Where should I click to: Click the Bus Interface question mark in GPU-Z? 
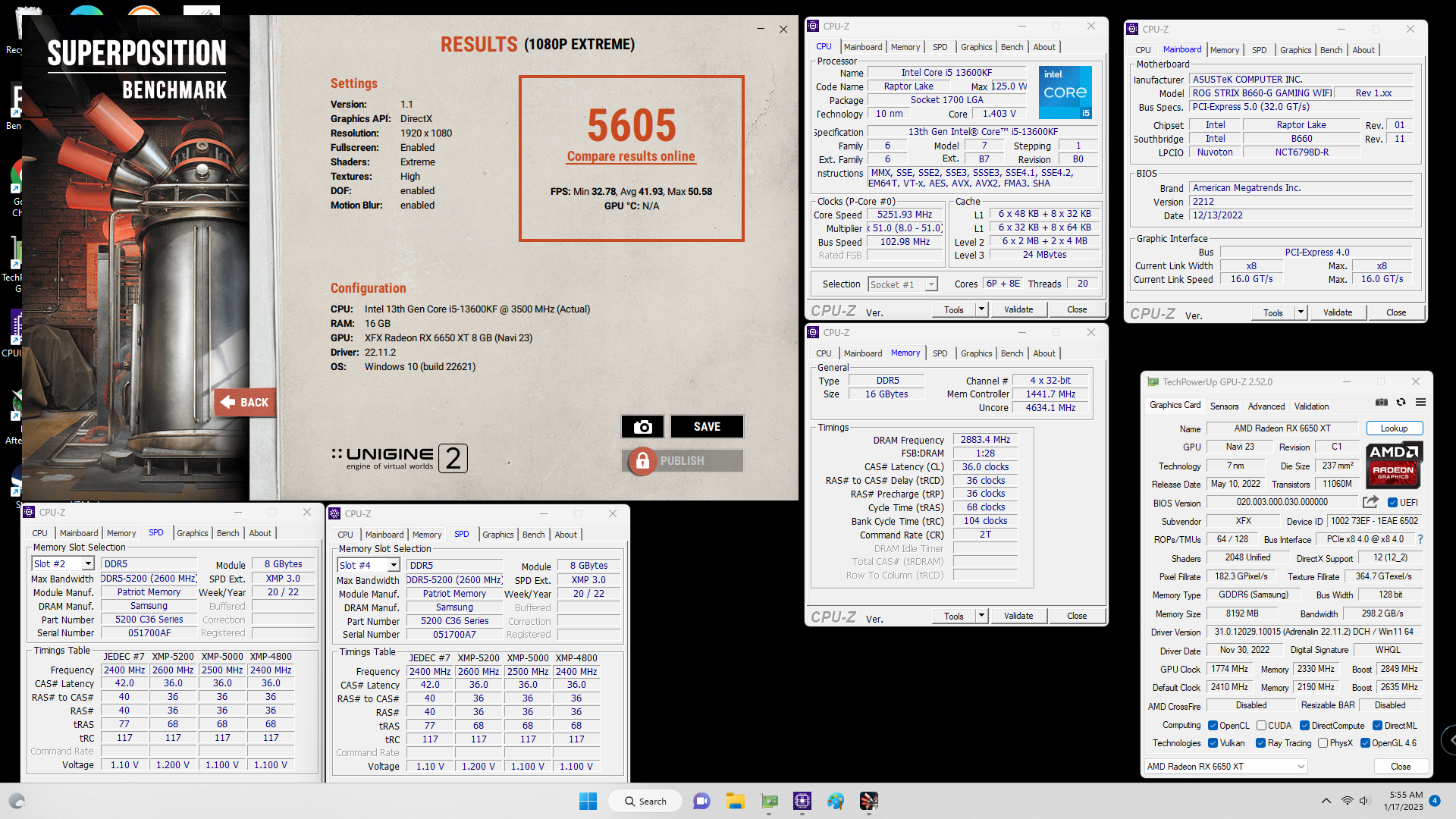[1420, 539]
